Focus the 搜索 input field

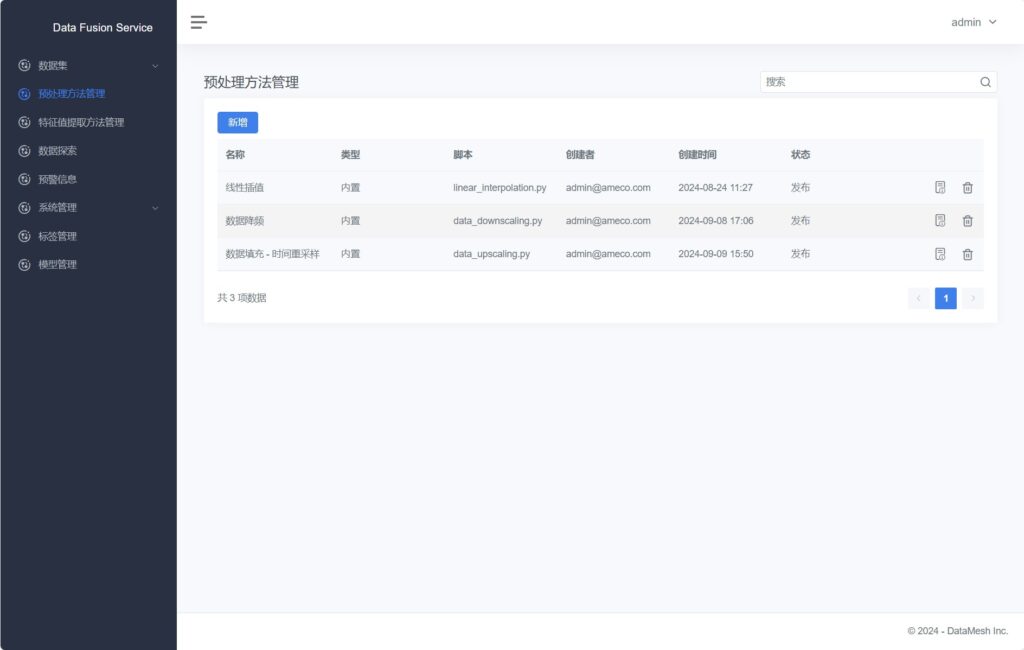tap(871, 82)
